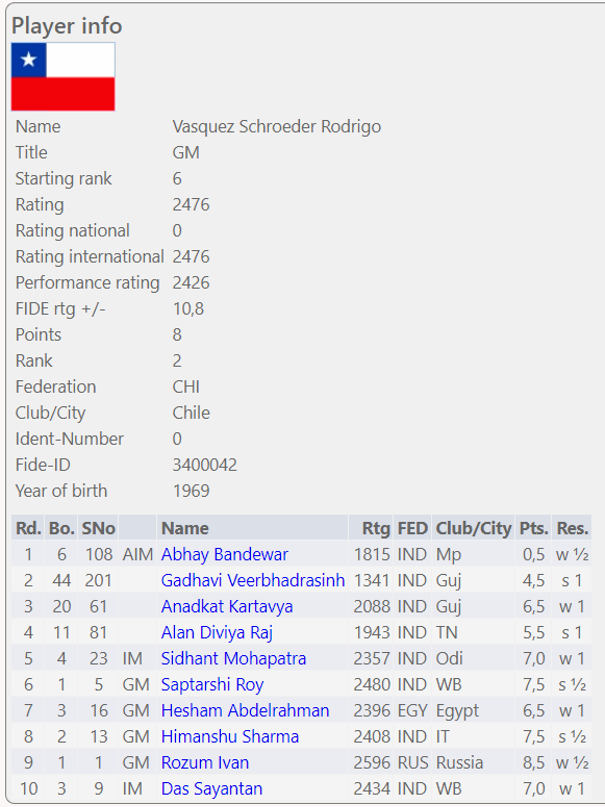Click the Chile flag image
The height and width of the screenshot is (807, 605).
pos(63,77)
